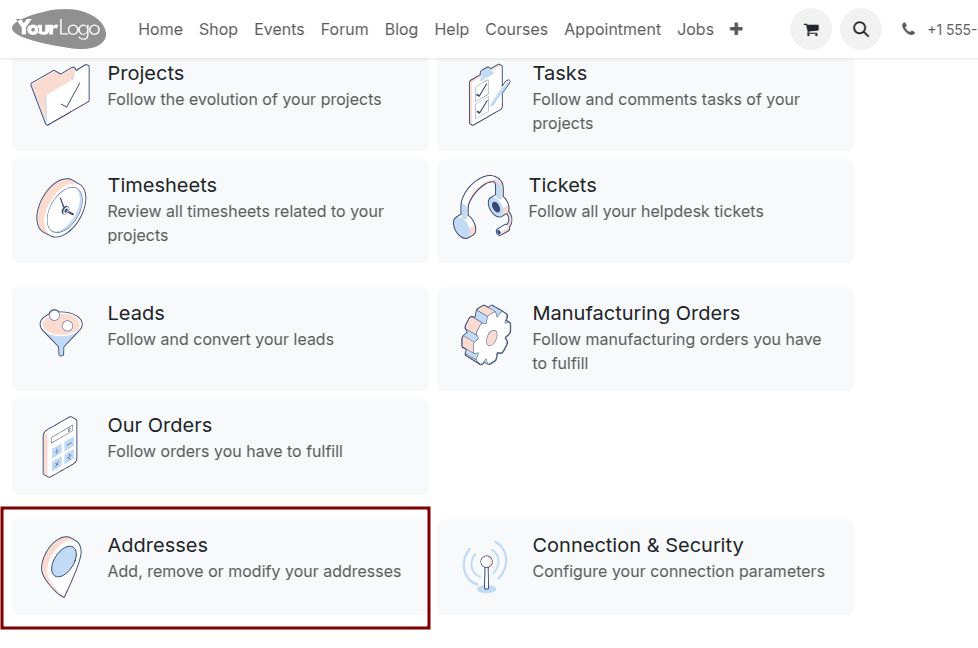This screenshot has height=648, width=978.
Task: Open the Shop menu item
Action: click(218, 29)
